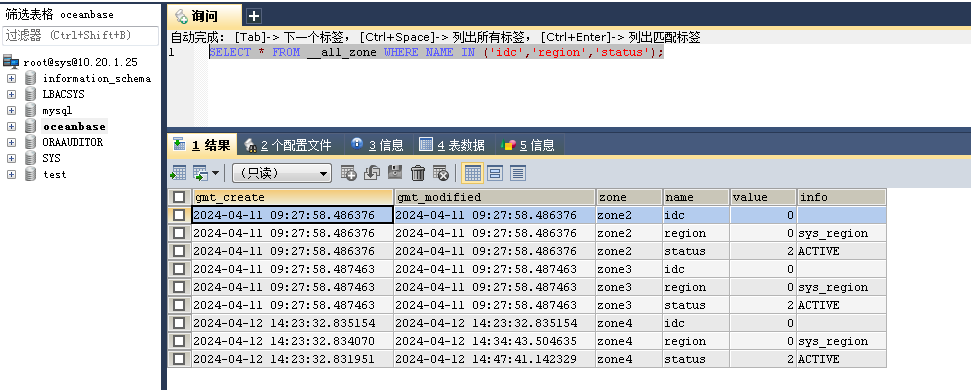Expand the LBACSYS database node

point(11,95)
